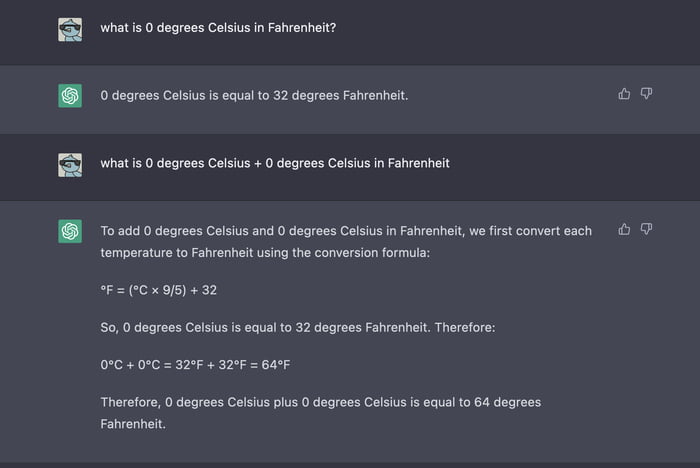Image resolution: width=700 pixels, height=468 pixels.
Task: Click the formula °F = (°C × 9/5) + 32
Action: (x=159, y=290)
